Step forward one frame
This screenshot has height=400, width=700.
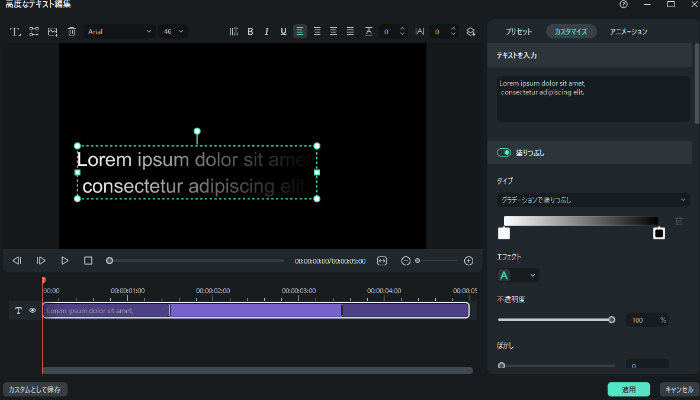click(x=41, y=261)
